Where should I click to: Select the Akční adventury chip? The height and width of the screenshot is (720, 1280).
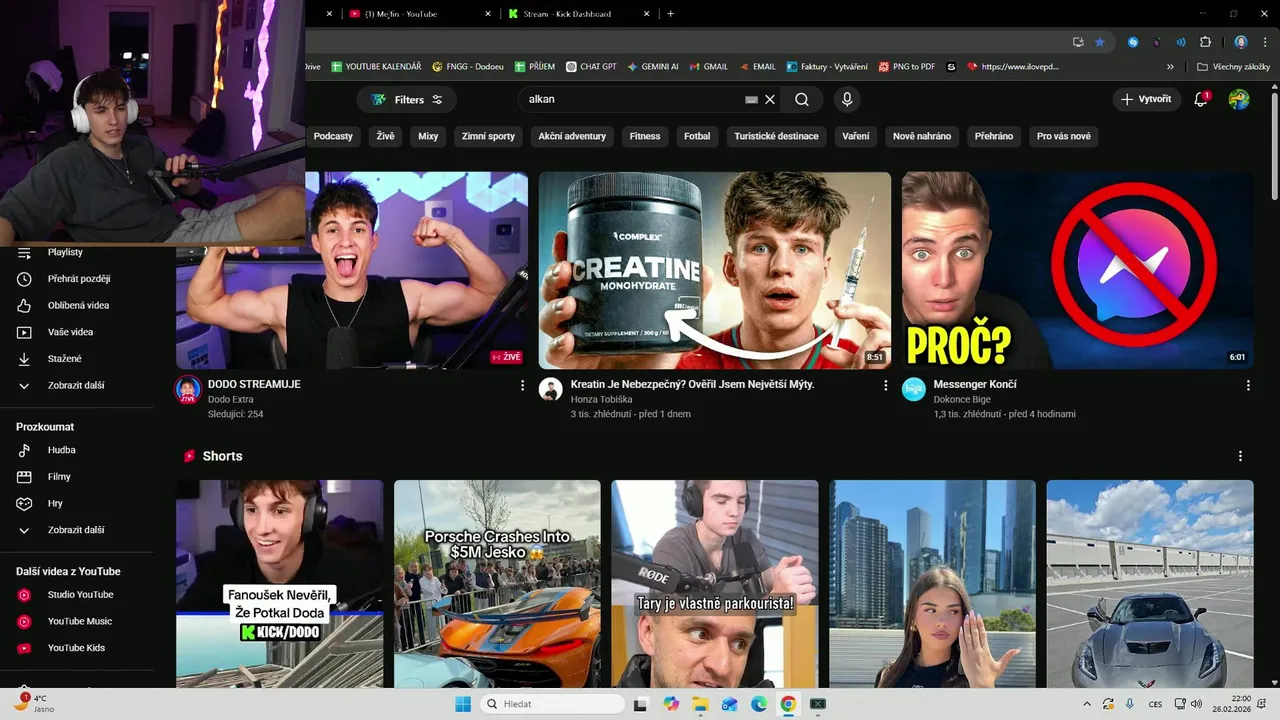572,136
